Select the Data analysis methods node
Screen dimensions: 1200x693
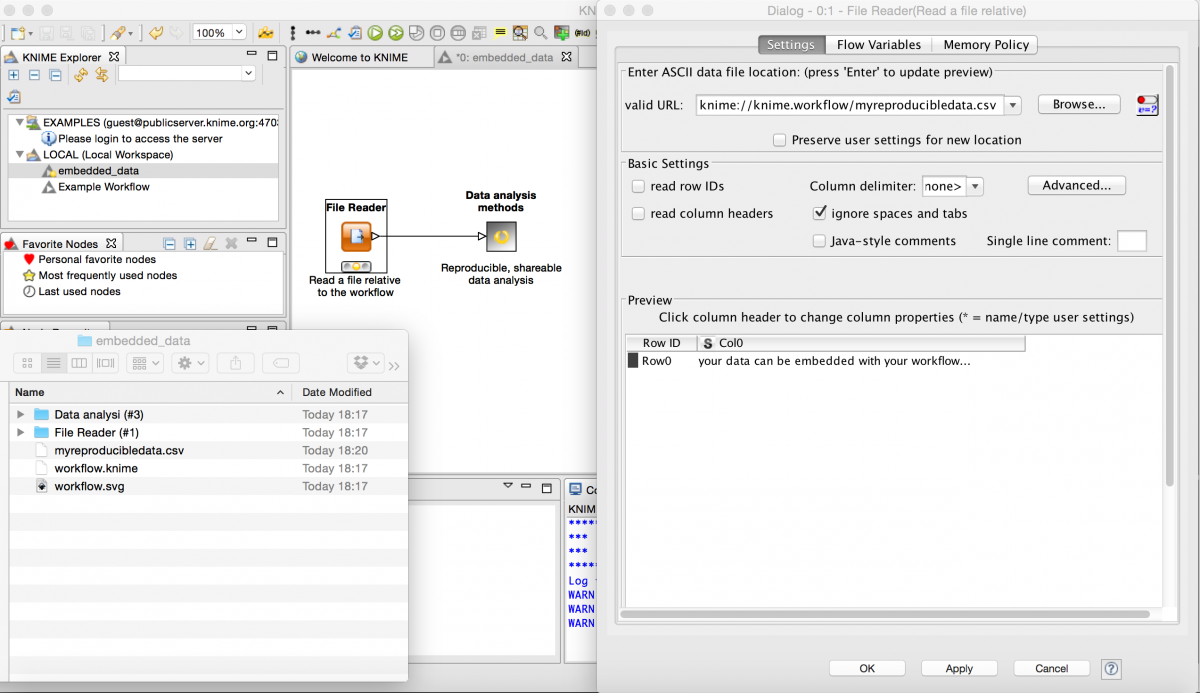501,237
